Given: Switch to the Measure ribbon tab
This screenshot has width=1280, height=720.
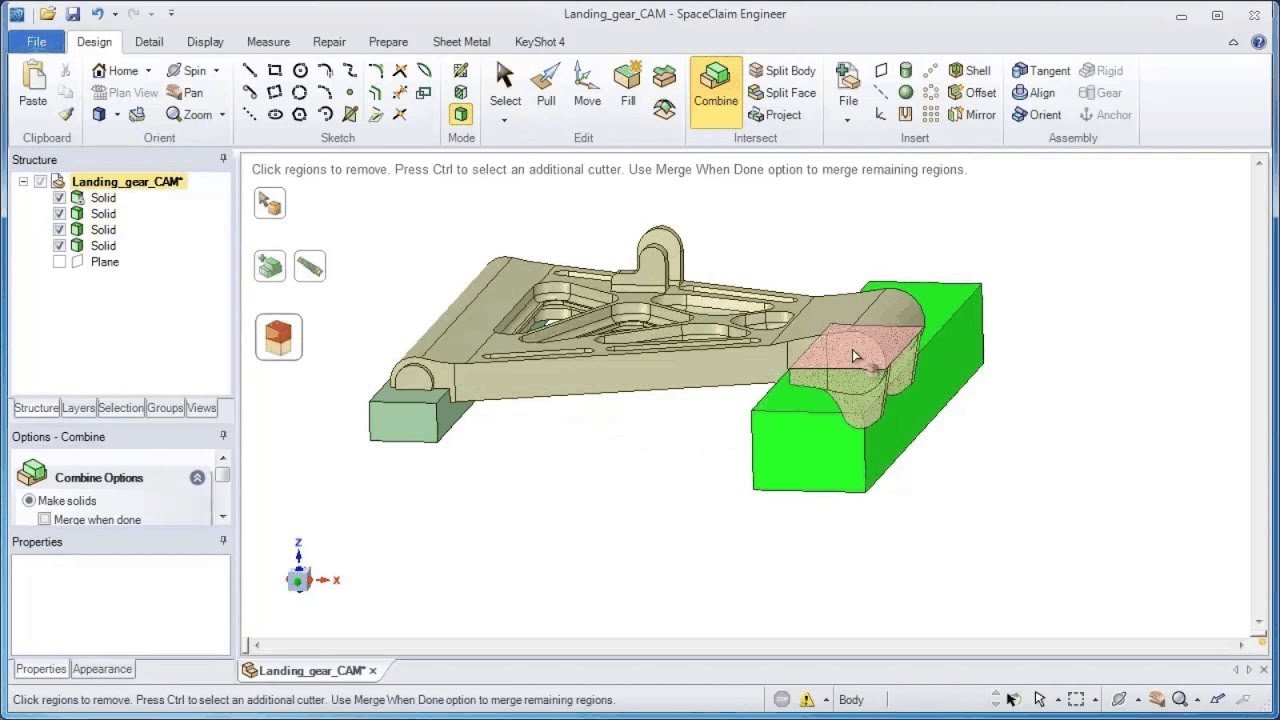Looking at the screenshot, I should (268, 42).
